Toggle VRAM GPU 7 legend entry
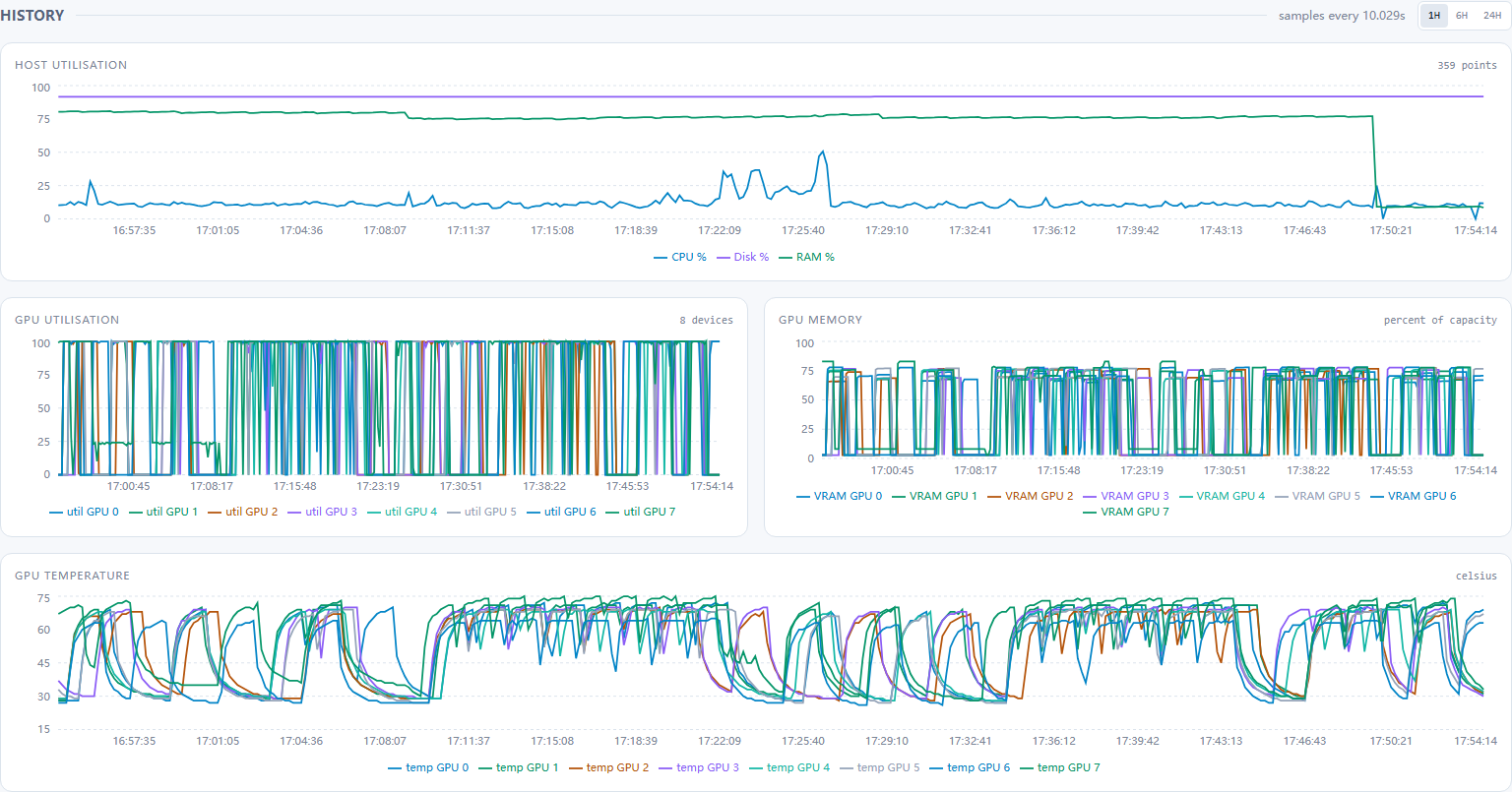The height and width of the screenshot is (792, 1512). click(x=1126, y=512)
